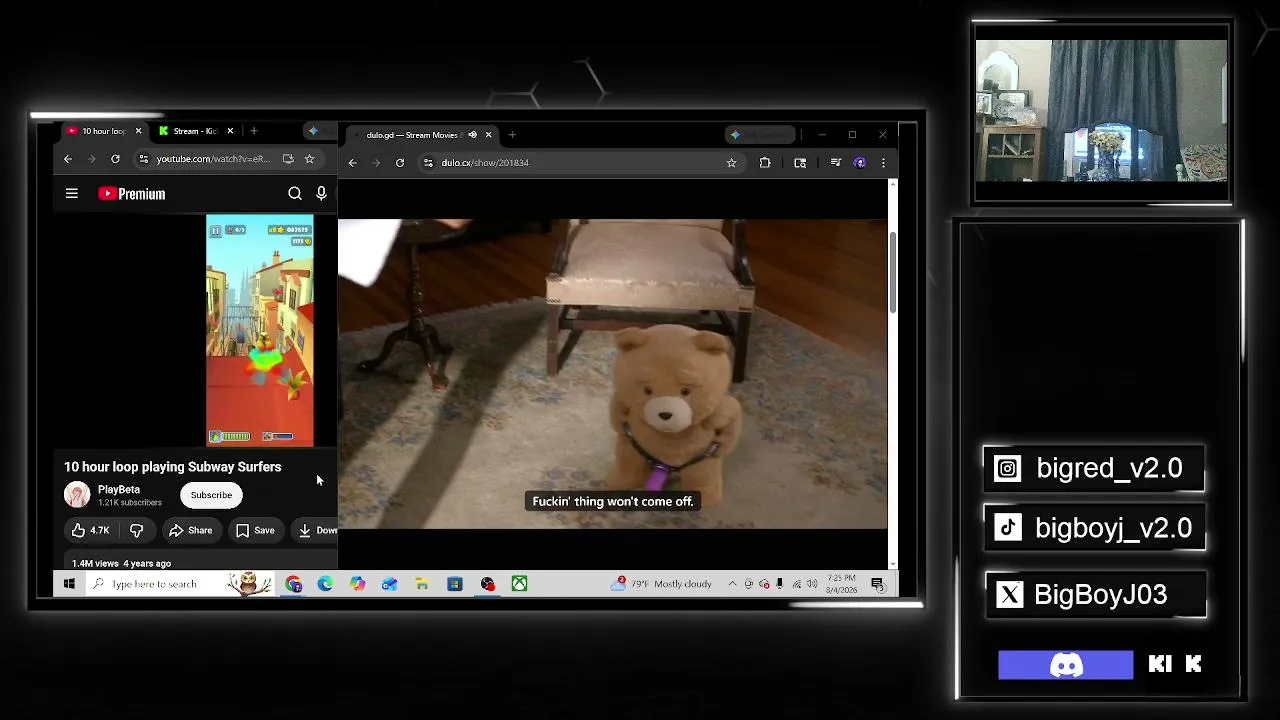Open notification center in the taskbar

[x=877, y=584]
